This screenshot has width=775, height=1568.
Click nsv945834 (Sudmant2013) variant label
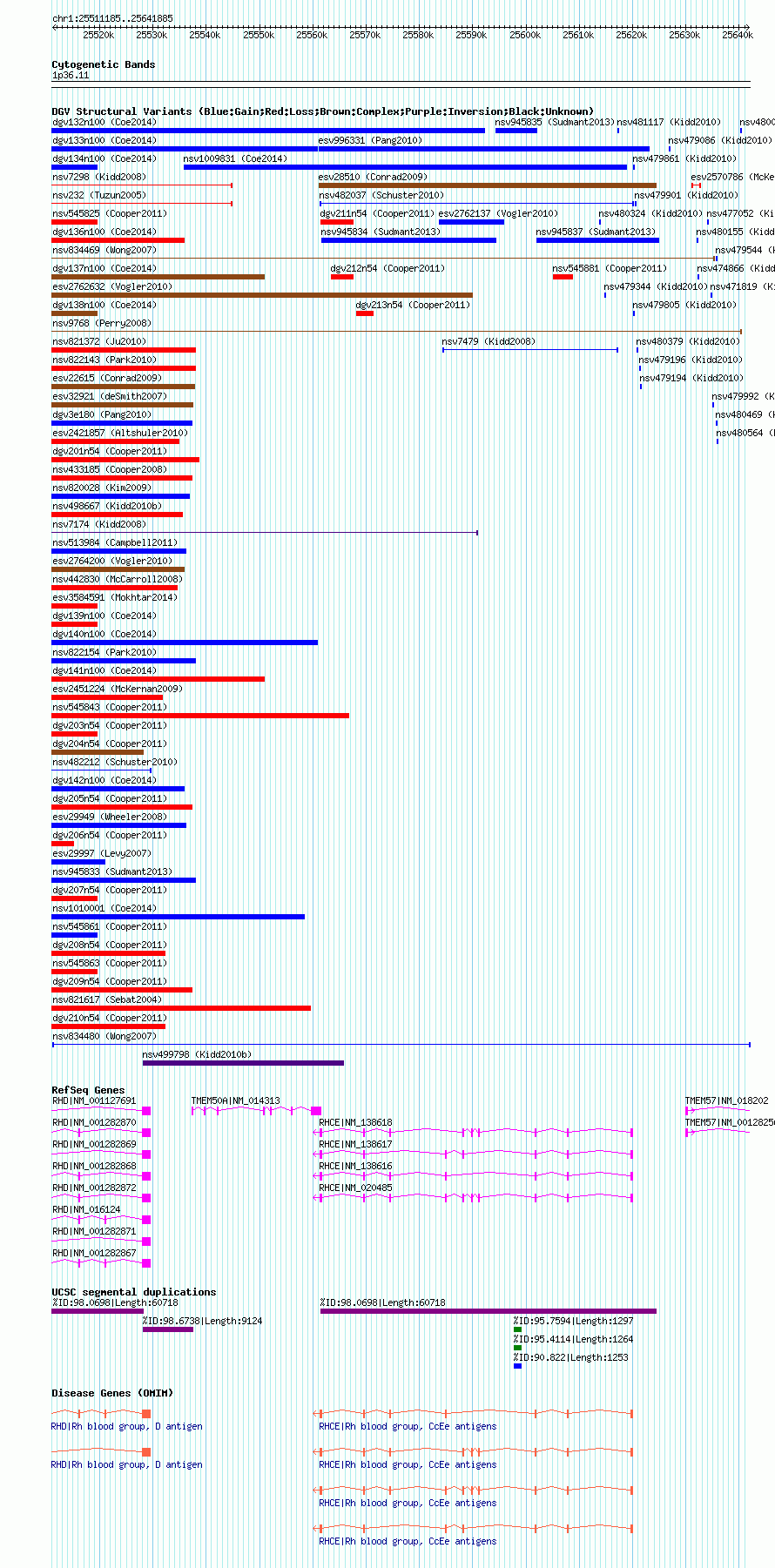[381, 232]
